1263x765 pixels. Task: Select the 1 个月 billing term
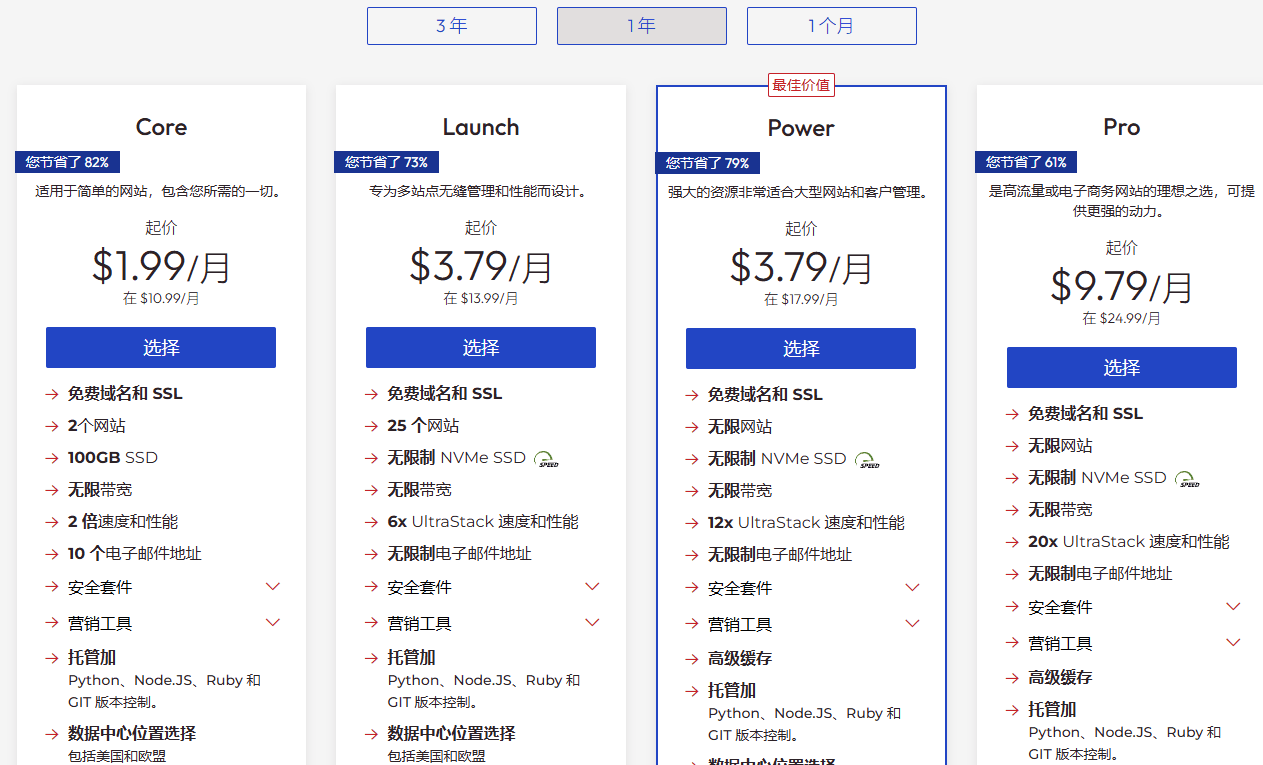(x=831, y=25)
